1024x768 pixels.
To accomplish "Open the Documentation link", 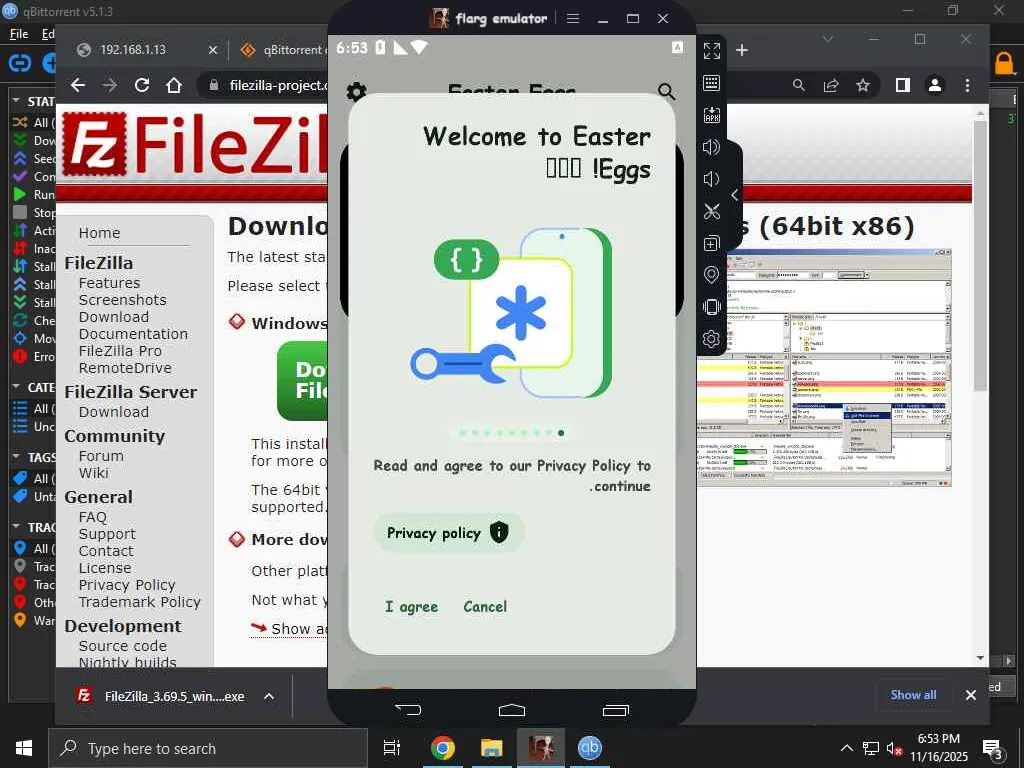I will [133, 334].
